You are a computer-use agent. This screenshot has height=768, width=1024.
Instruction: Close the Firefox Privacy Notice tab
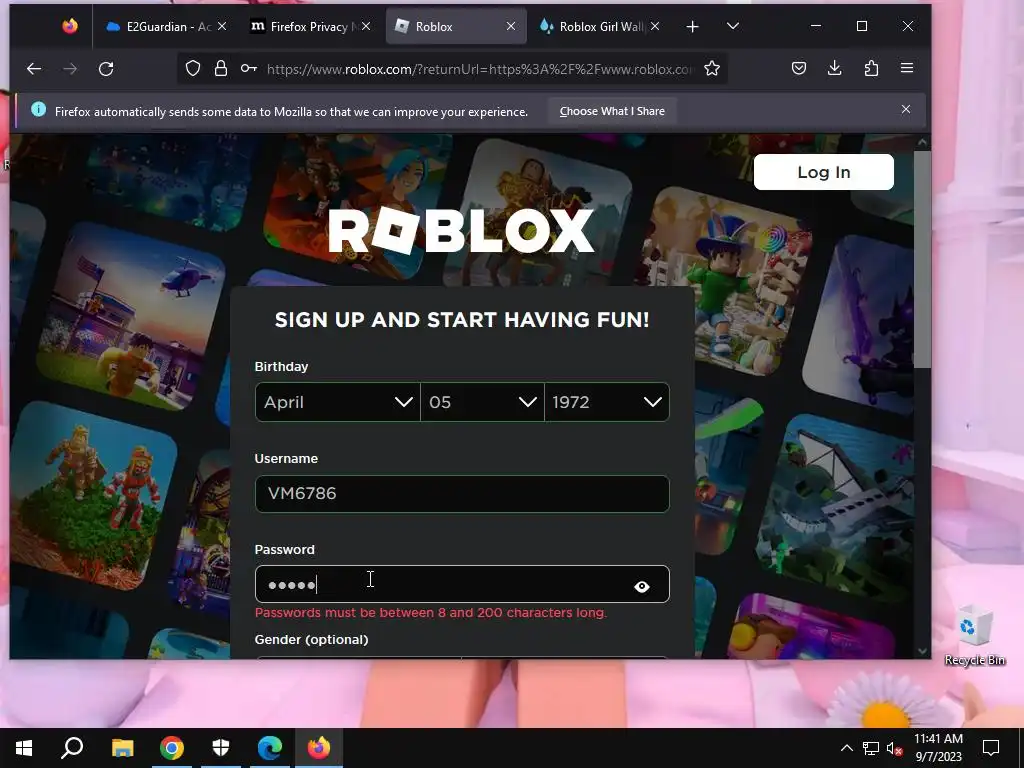coord(366,26)
